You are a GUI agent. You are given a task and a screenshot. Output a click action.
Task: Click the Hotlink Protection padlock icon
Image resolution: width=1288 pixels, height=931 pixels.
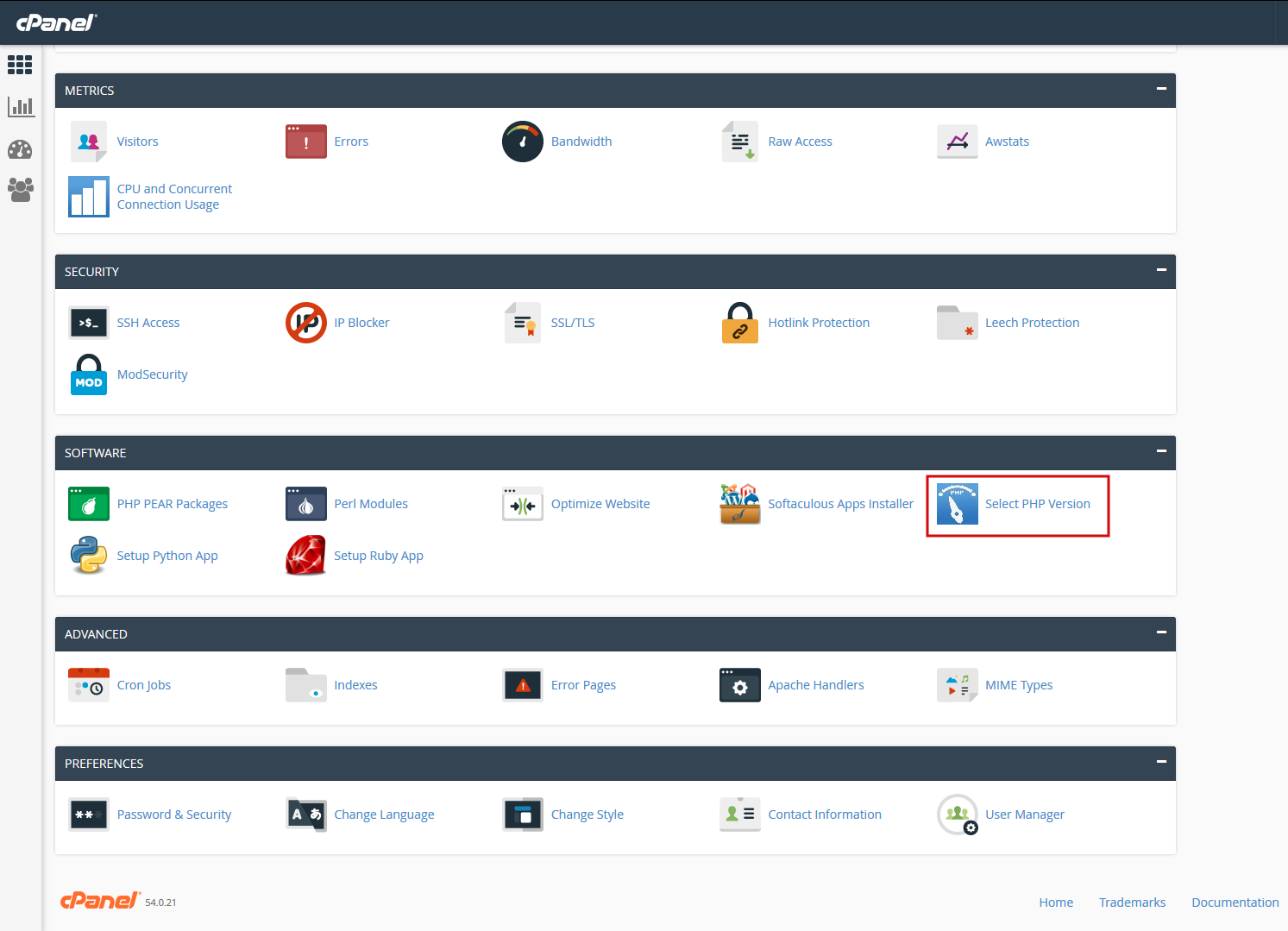coord(740,323)
